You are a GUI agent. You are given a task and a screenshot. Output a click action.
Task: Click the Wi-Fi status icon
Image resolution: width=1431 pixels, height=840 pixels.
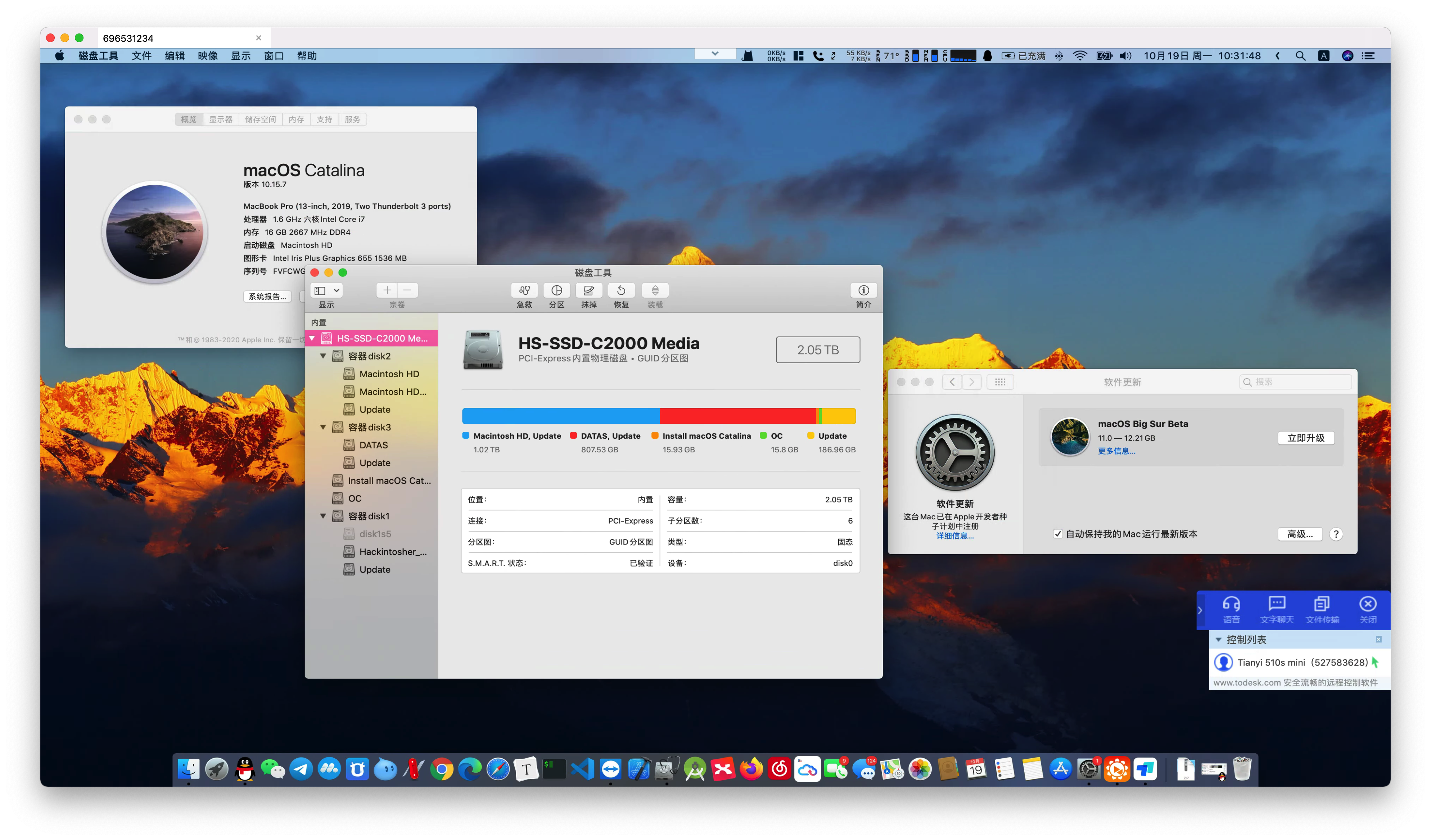point(1079,56)
